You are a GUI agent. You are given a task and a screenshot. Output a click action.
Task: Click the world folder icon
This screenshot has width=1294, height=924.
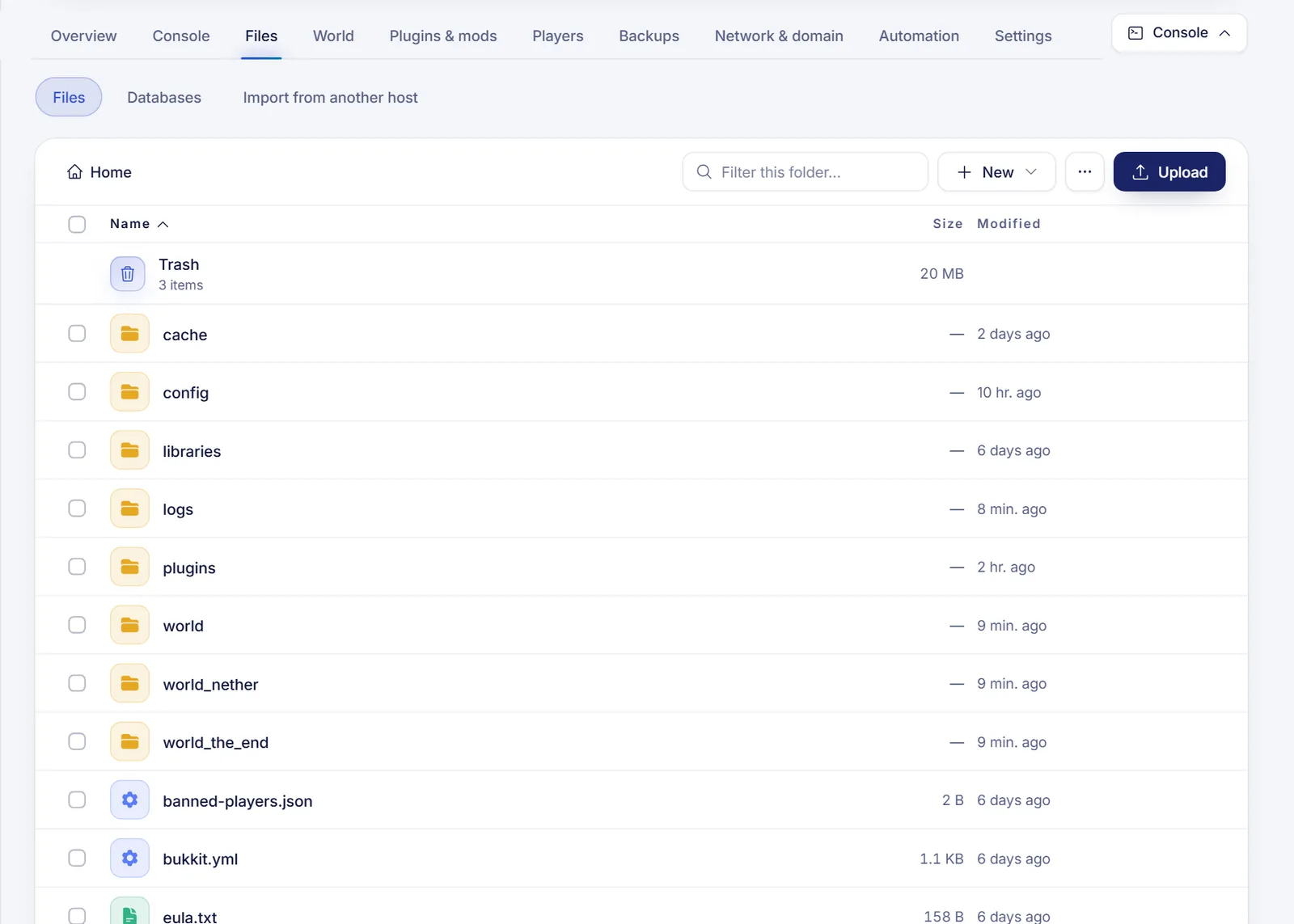[x=129, y=625]
